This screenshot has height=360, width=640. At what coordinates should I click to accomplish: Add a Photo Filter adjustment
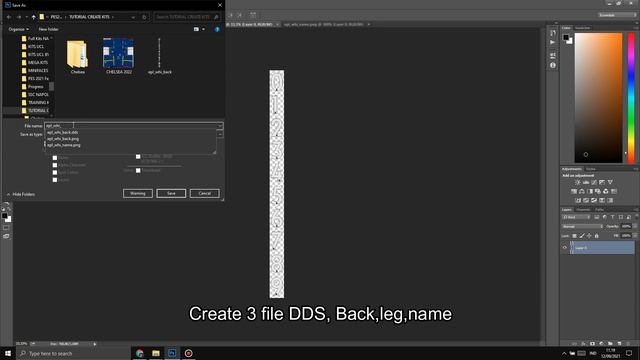tap(598, 191)
